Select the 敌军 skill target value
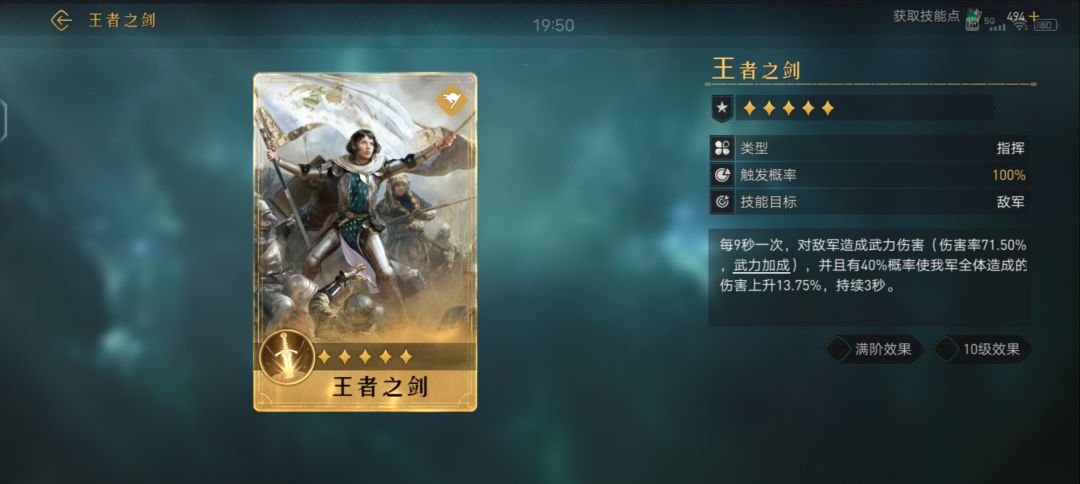The image size is (1080, 484). 1010,202
